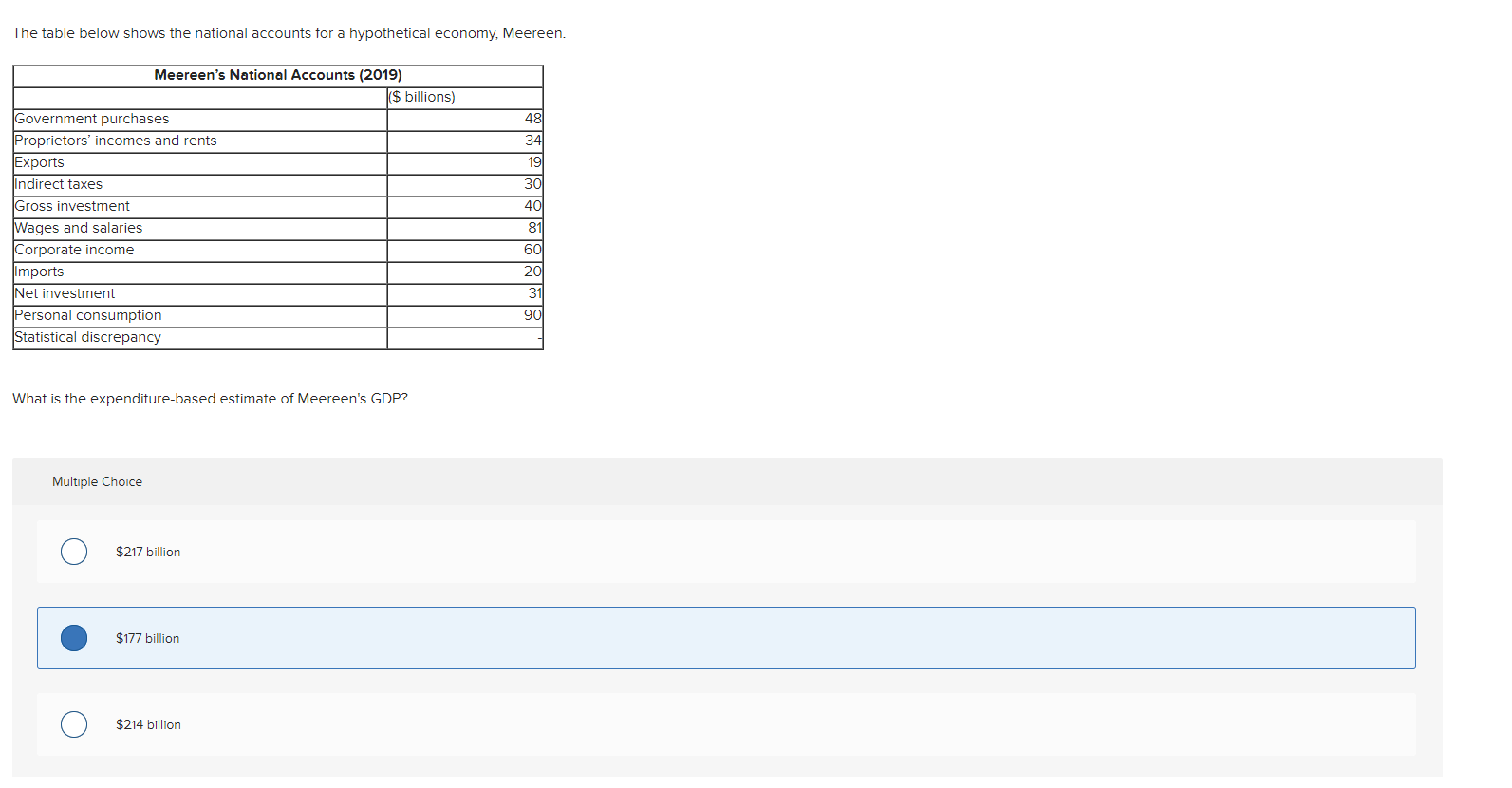The width and height of the screenshot is (1512, 788).
Task: Select the $214 billion radio button
Action: tap(73, 724)
